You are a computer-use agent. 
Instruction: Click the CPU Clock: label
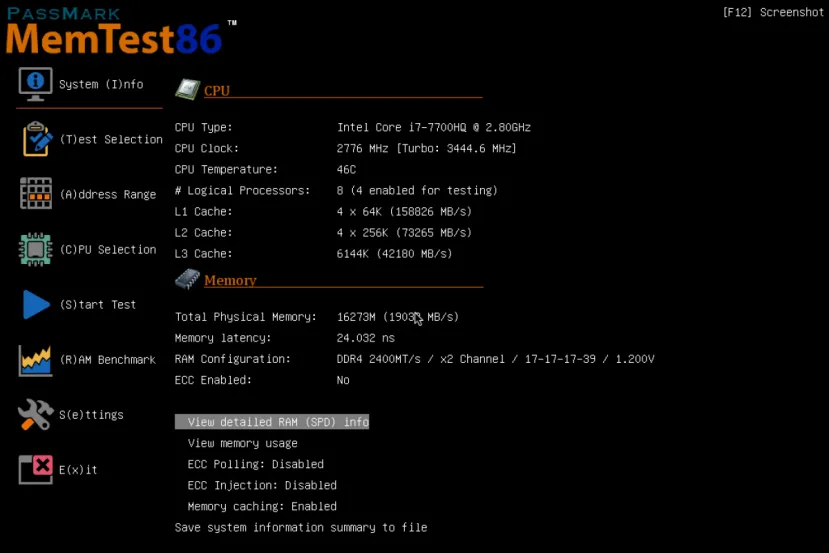tap(206, 149)
